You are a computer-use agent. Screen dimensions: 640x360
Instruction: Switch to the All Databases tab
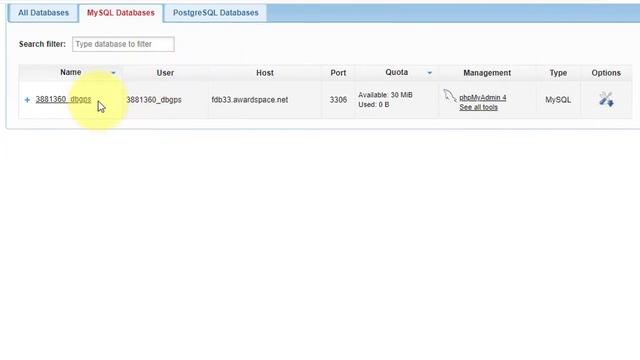(x=43, y=13)
